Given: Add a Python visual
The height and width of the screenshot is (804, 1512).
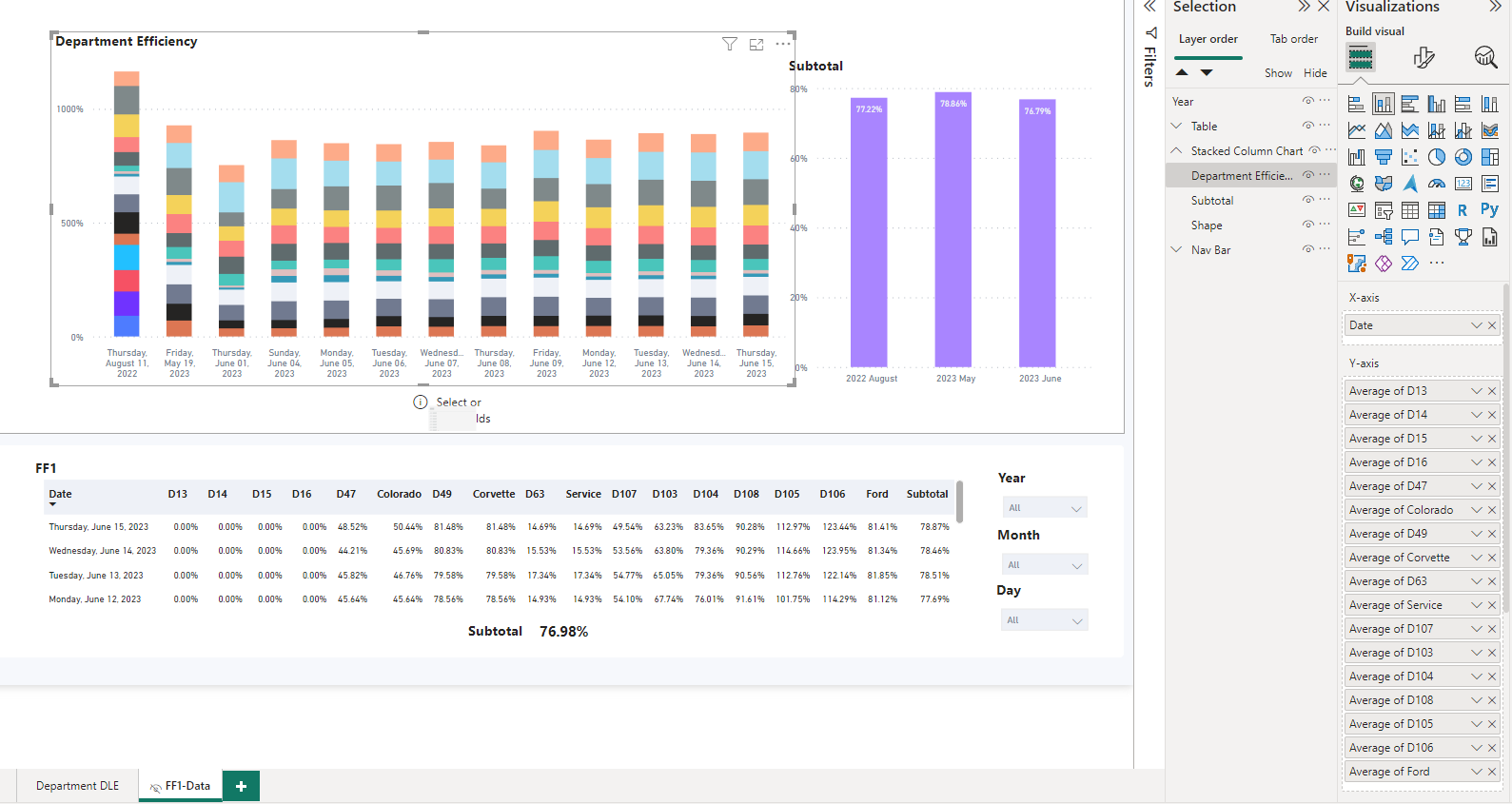Looking at the screenshot, I should click(x=1489, y=210).
